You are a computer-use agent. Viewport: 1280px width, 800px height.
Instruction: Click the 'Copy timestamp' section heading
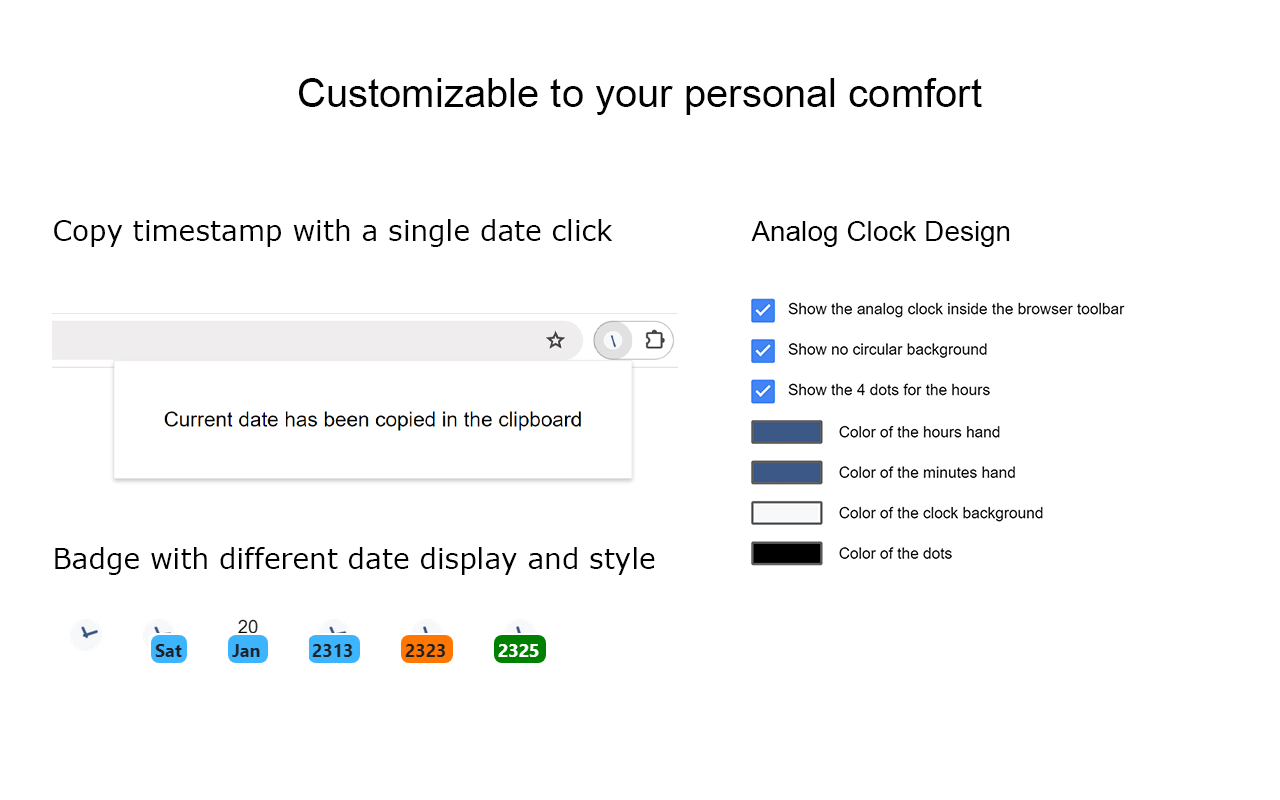point(332,231)
